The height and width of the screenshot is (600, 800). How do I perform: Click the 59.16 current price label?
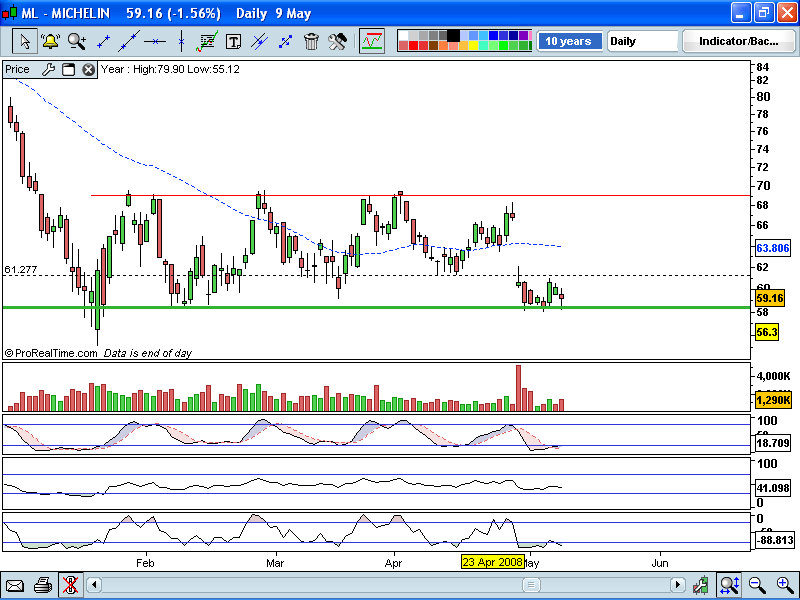[x=770, y=298]
